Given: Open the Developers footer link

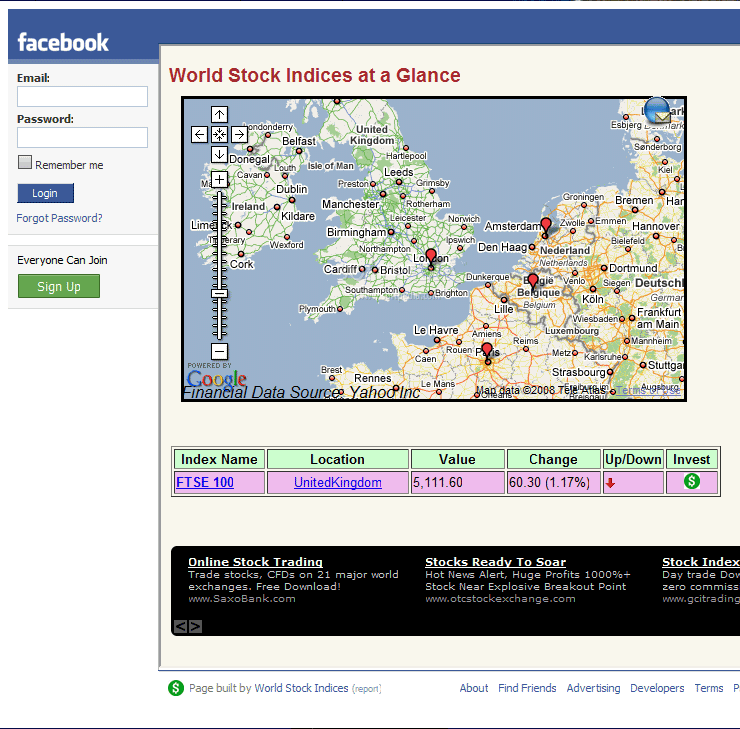Looking at the screenshot, I should point(657,688).
